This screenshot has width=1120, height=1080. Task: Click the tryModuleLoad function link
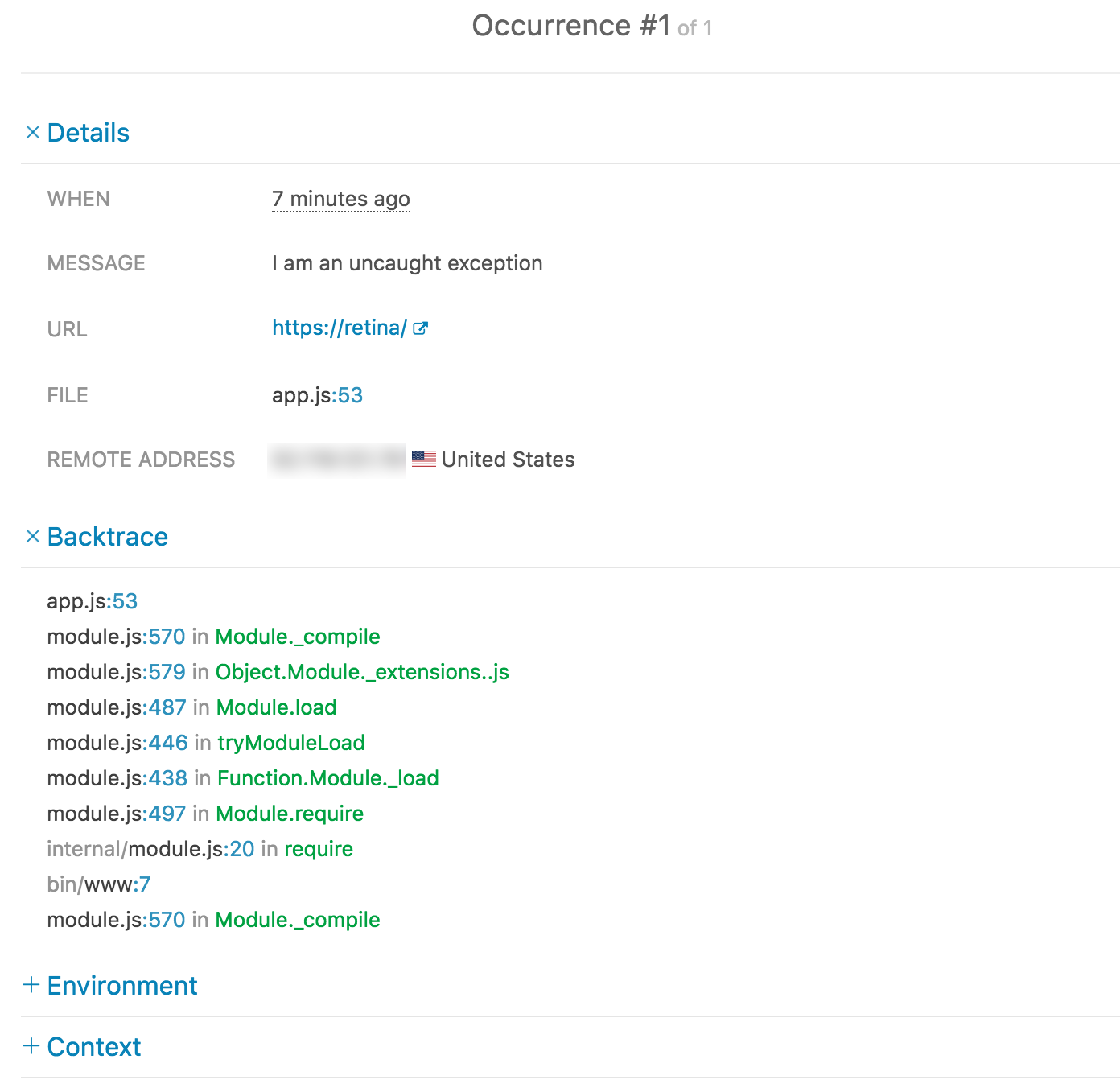click(x=290, y=742)
